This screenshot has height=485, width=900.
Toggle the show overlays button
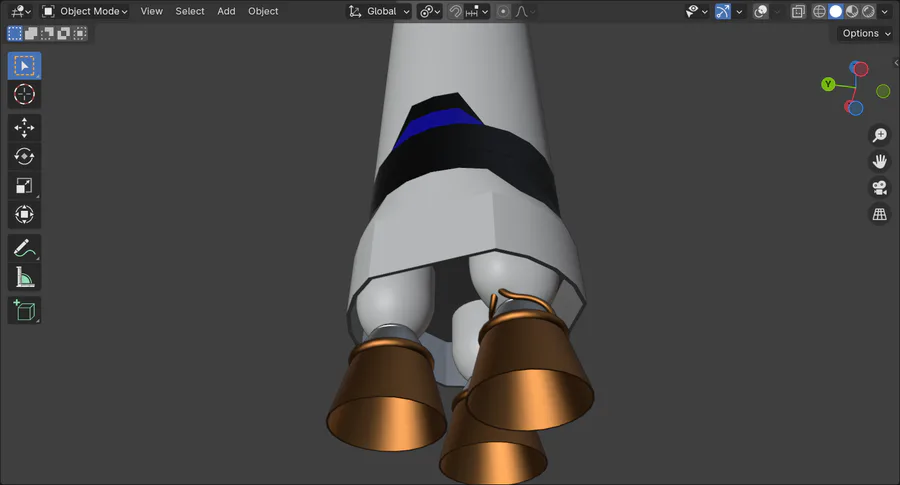[x=761, y=11]
